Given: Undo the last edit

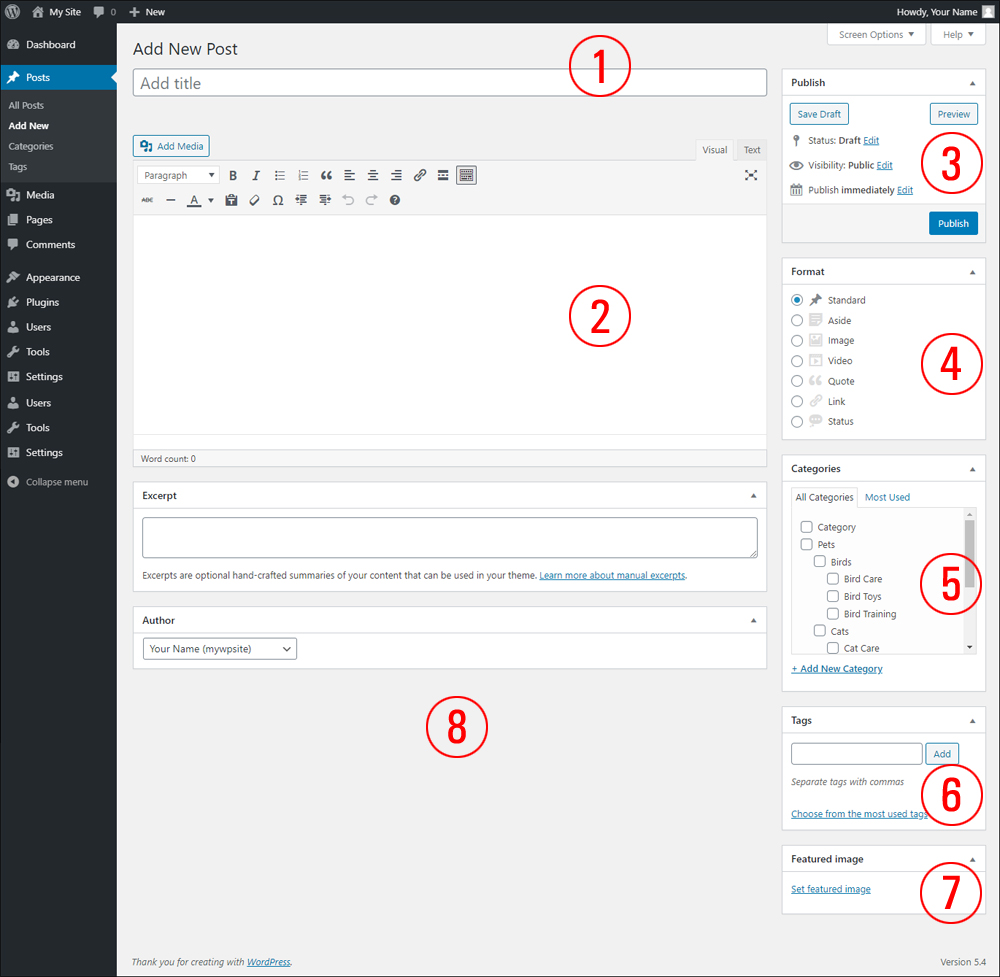Looking at the screenshot, I should point(348,200).
